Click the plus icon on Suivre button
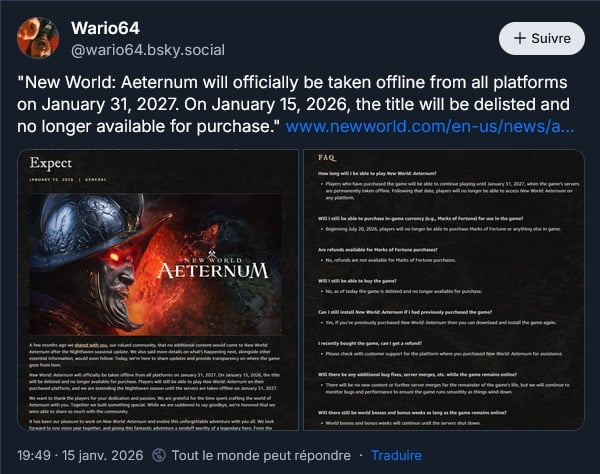 [520, 38]
